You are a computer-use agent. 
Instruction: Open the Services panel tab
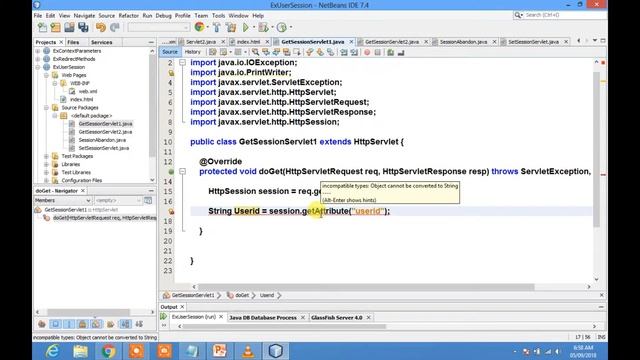[x=102, y=42]
